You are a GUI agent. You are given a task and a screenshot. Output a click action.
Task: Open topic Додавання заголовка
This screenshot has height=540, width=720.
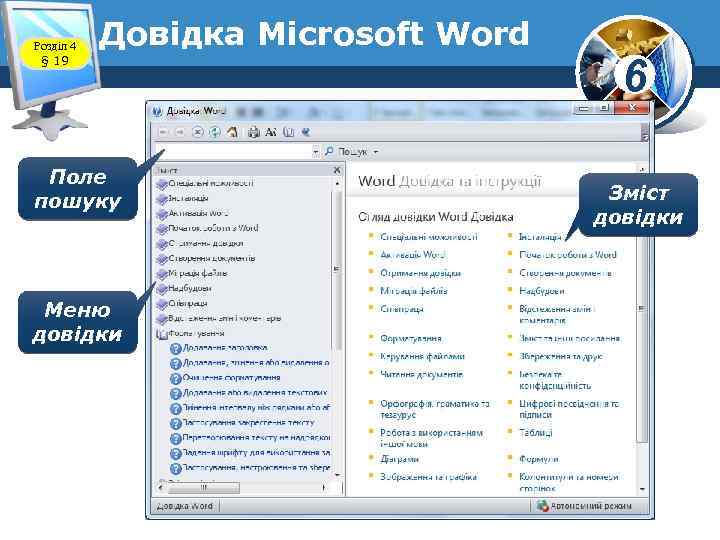219,349
